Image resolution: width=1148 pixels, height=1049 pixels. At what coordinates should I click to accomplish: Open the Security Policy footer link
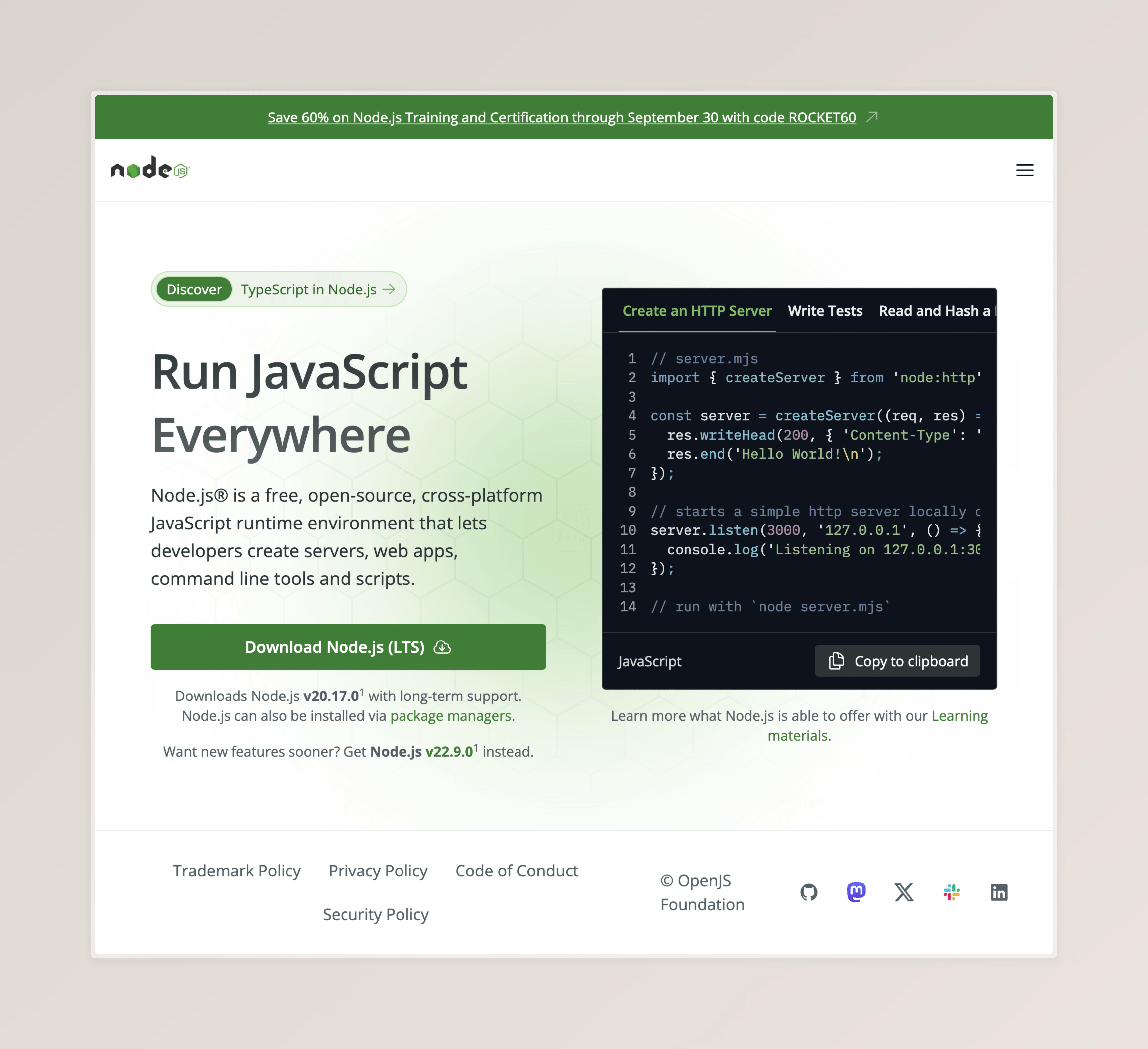click(375, 914)
